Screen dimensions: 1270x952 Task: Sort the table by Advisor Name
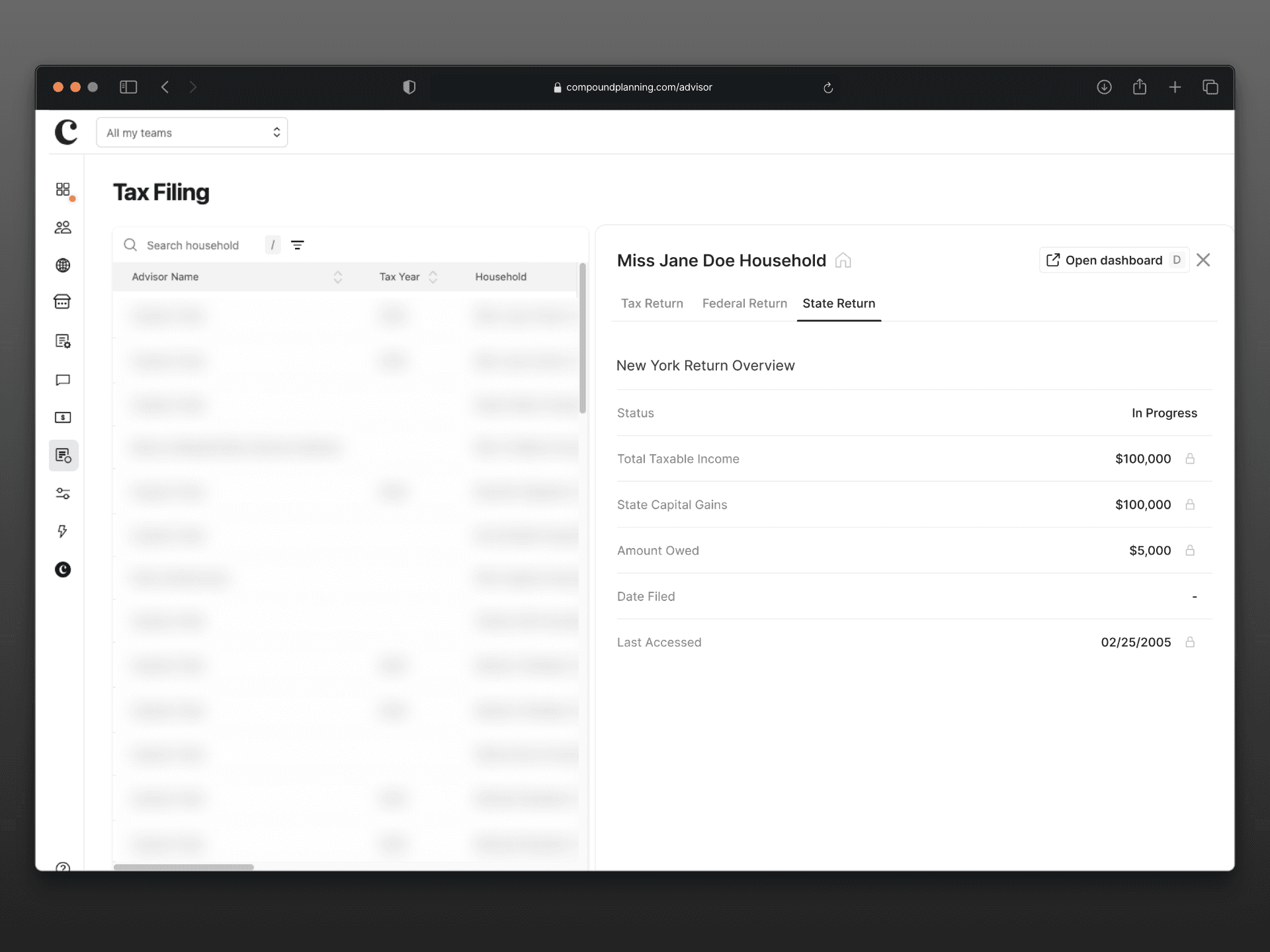337,277
